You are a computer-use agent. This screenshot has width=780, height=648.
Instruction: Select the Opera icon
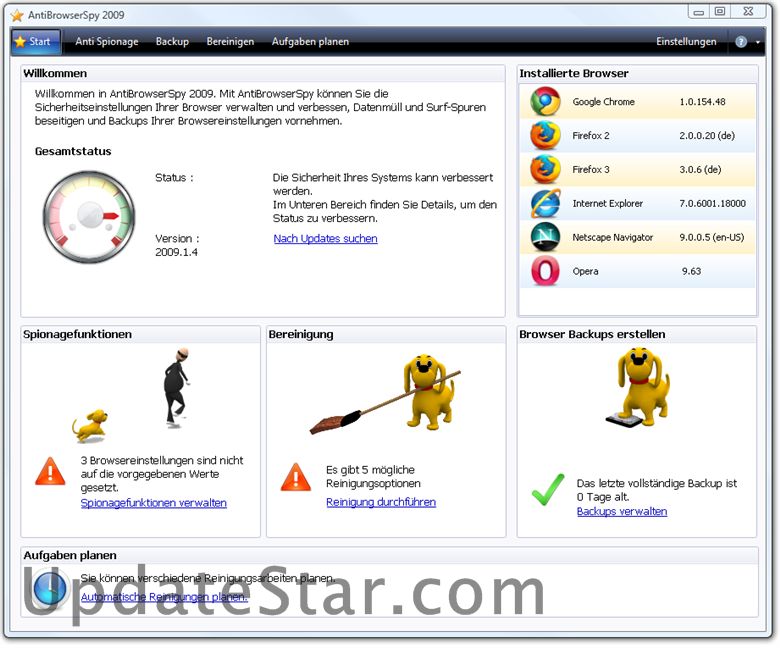(545, 271)
